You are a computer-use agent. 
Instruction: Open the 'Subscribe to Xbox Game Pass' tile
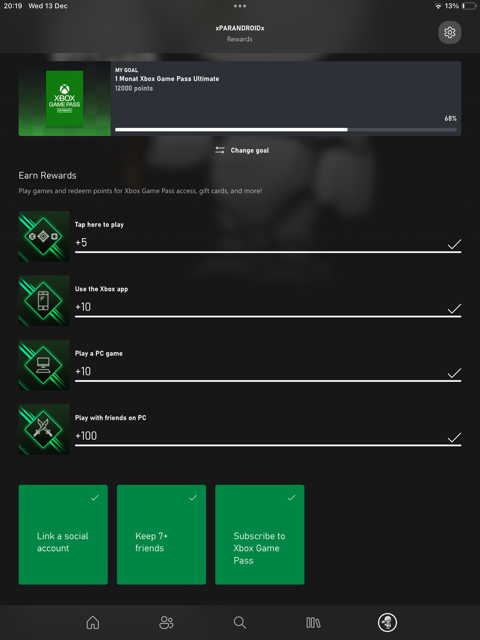click(260, 535)
